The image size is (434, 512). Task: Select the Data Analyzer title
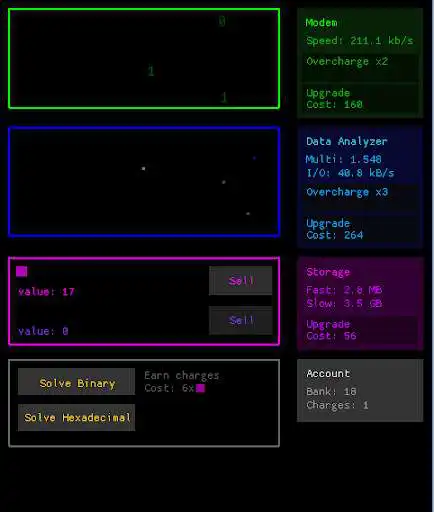pyautogui.click(x=347, y=141)
